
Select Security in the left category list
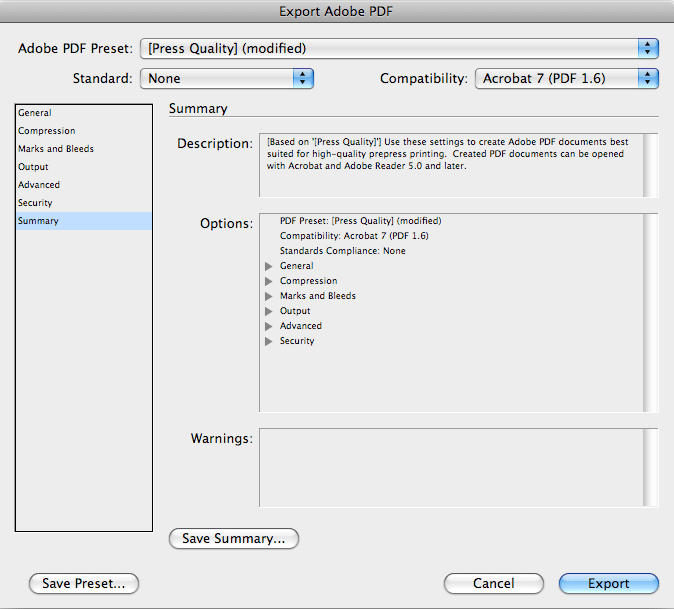pos(84,203)
